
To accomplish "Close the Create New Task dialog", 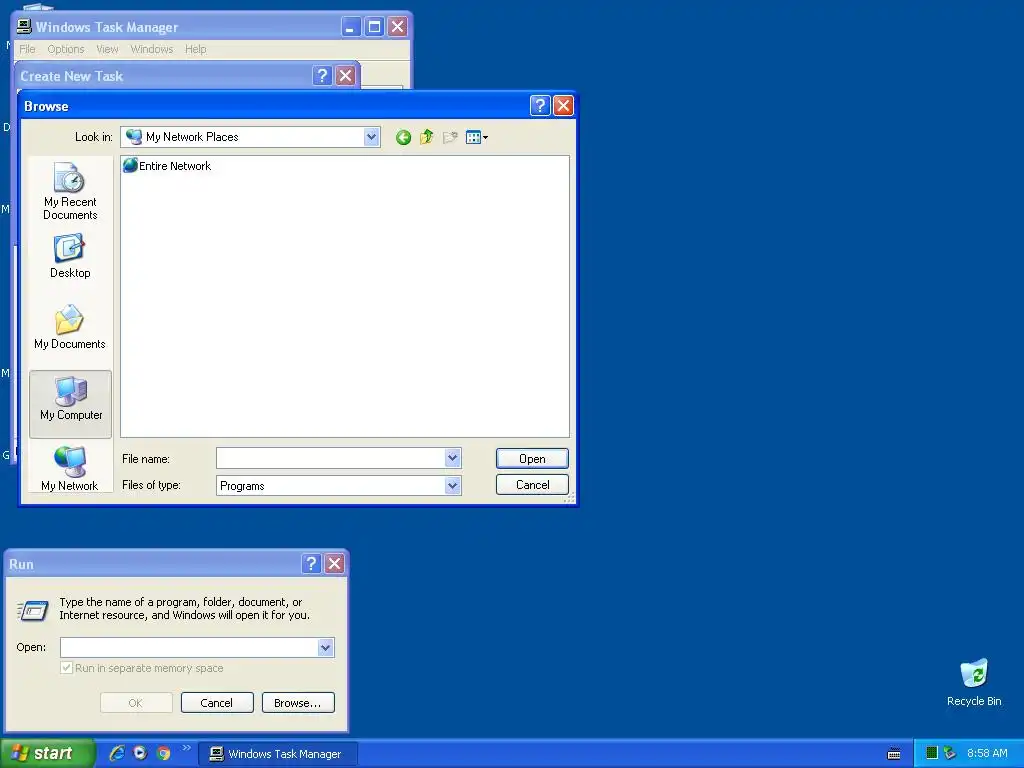I will (345, 76).
